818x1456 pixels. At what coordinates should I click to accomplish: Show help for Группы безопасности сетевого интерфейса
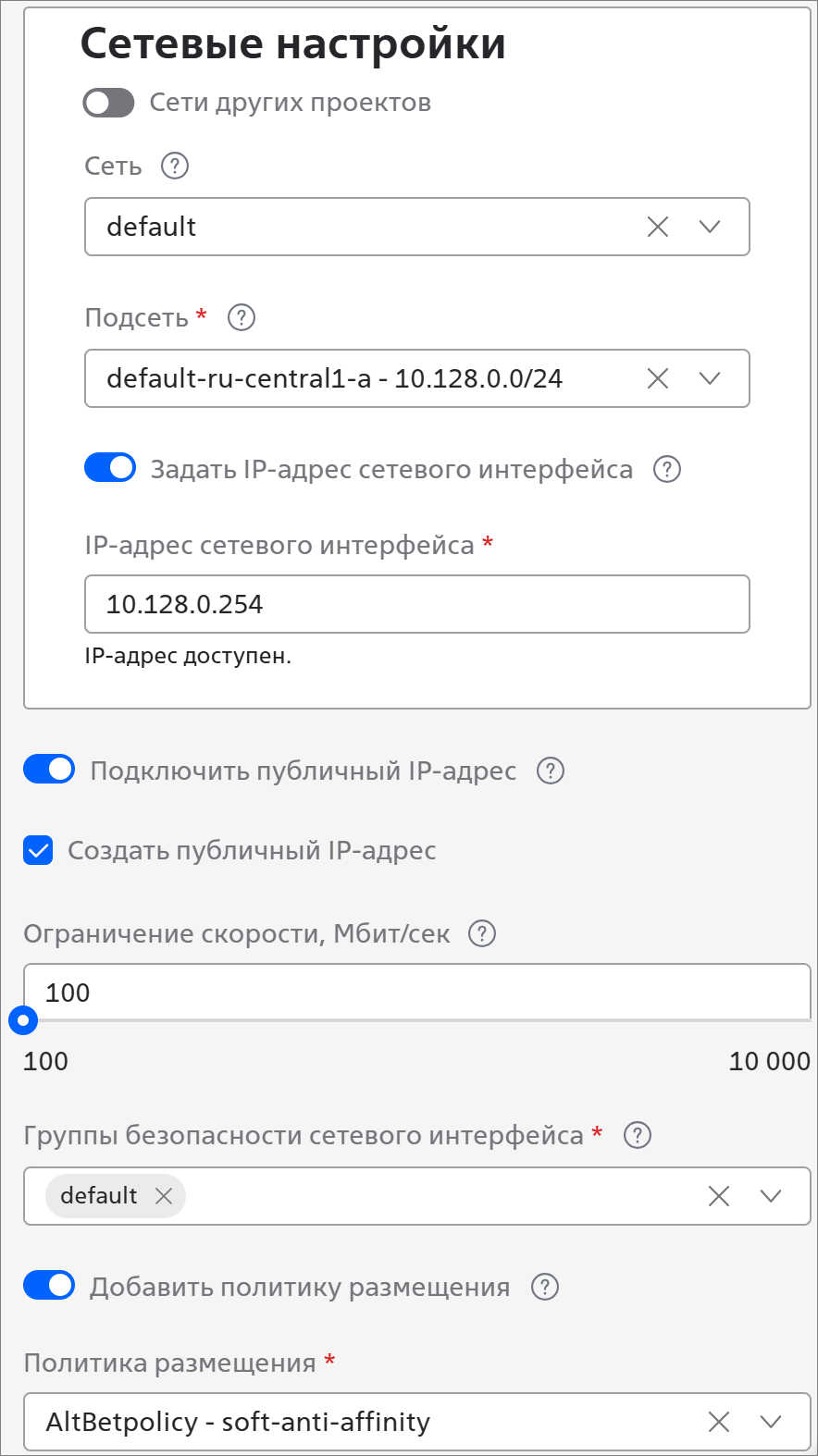(x=638, y=1135)
